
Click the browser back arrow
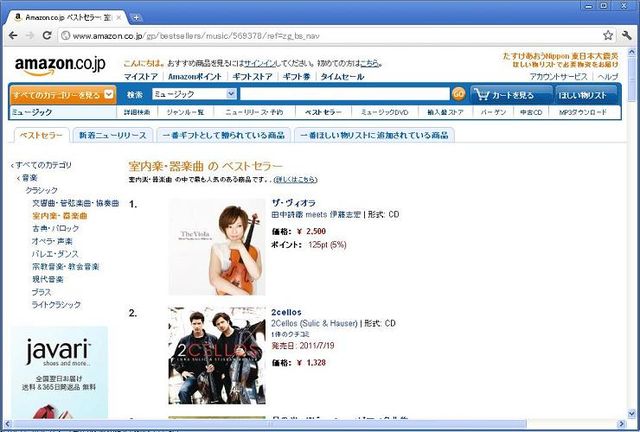[x=13, y=36]
